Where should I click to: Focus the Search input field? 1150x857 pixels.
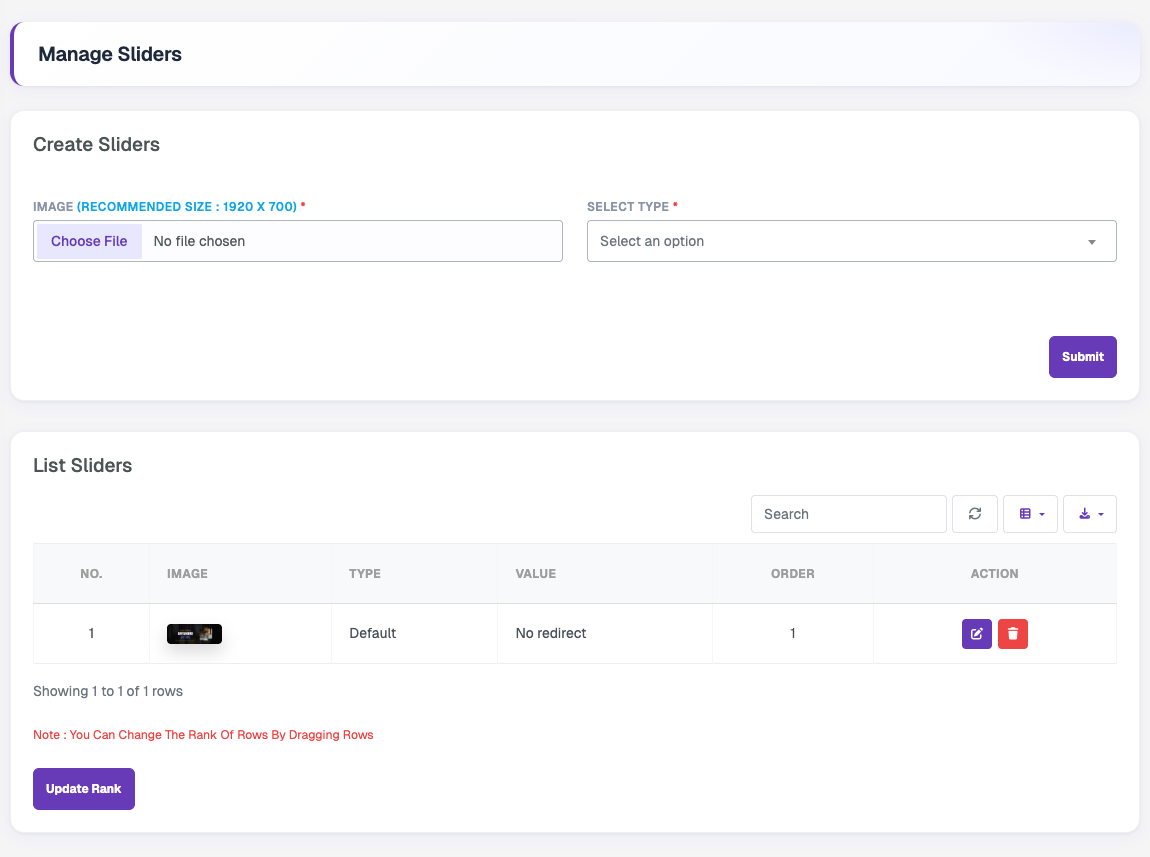click(x=849, y=514)
